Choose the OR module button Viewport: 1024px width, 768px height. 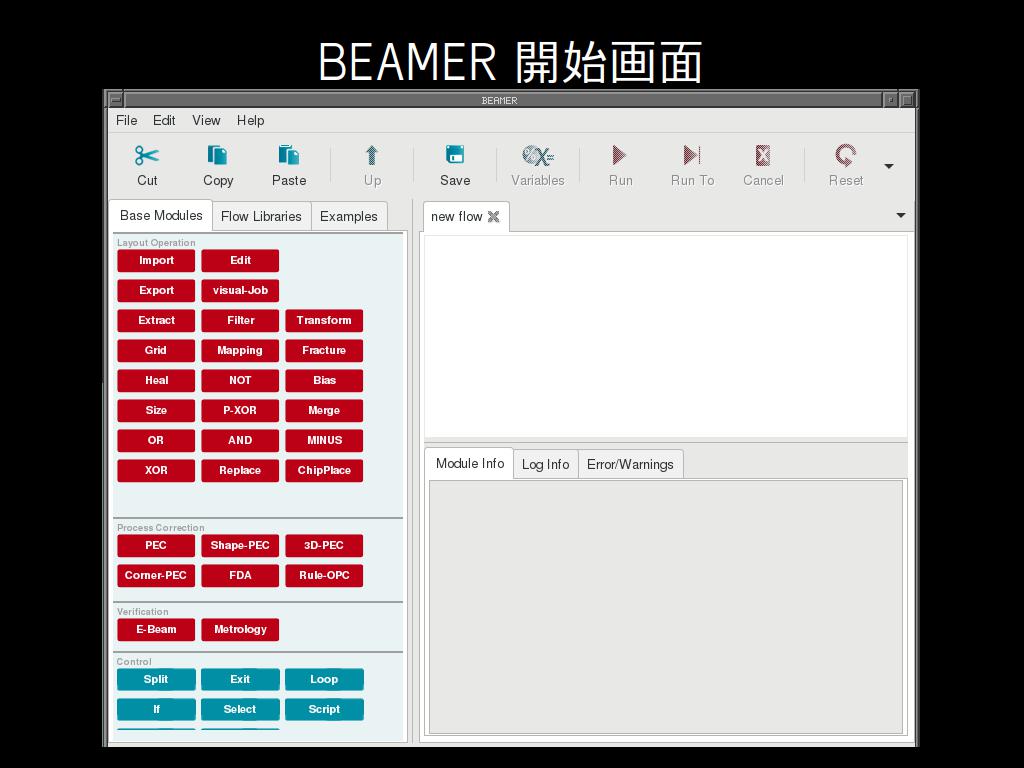tap(156, 441)
